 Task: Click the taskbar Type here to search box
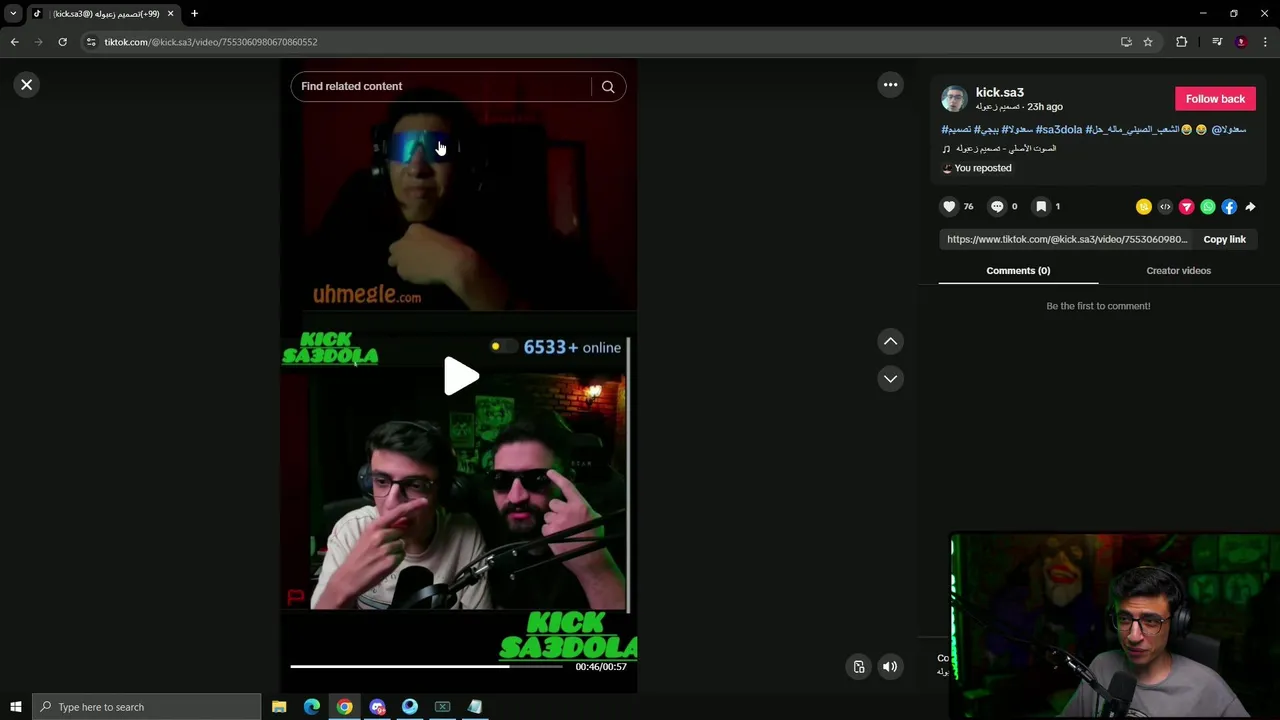point(146,707)
